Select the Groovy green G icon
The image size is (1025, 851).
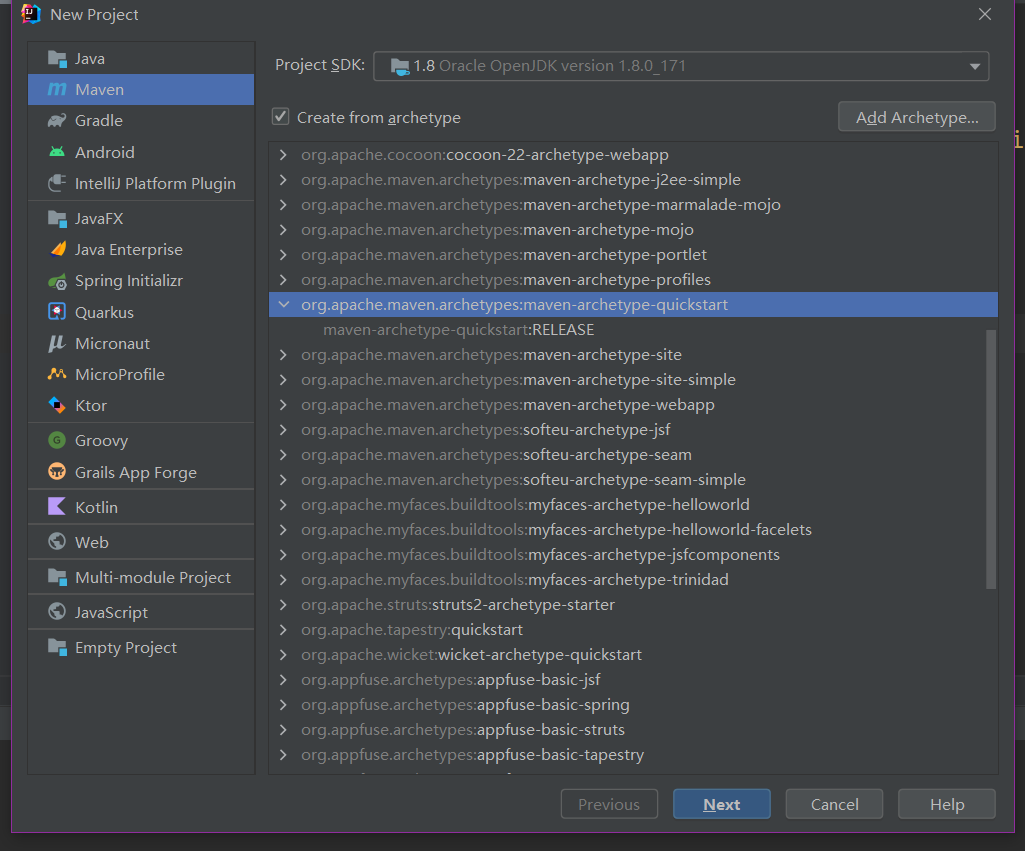point(57,440)
